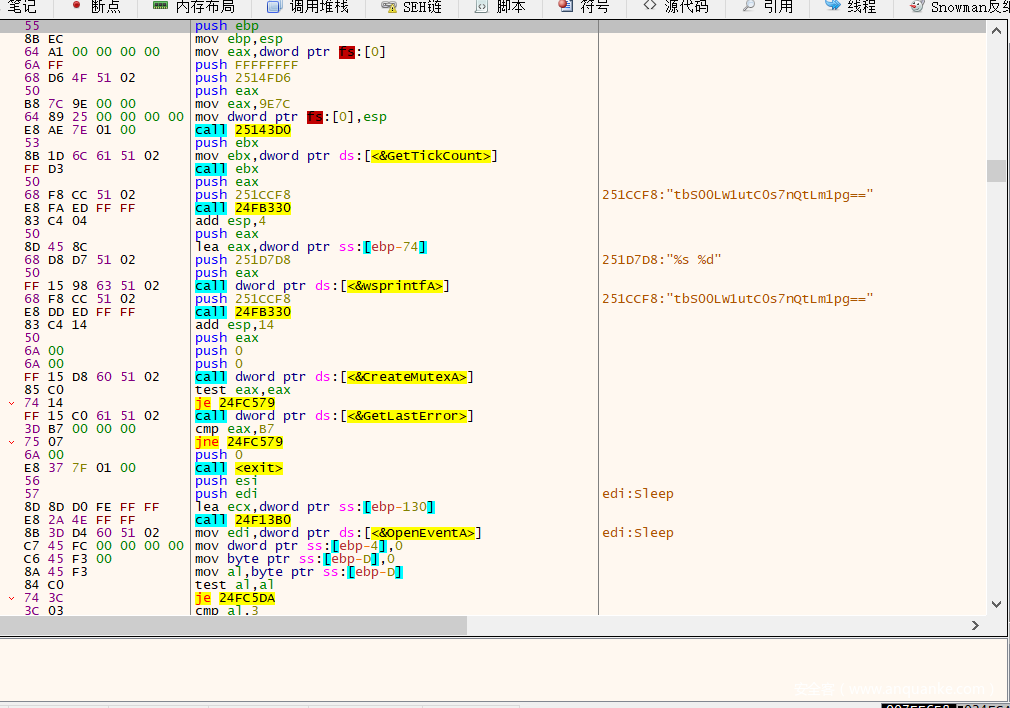Open Source view via its code-brackets icon
This screenshot has width=1010, height=708.
[651, 6]
